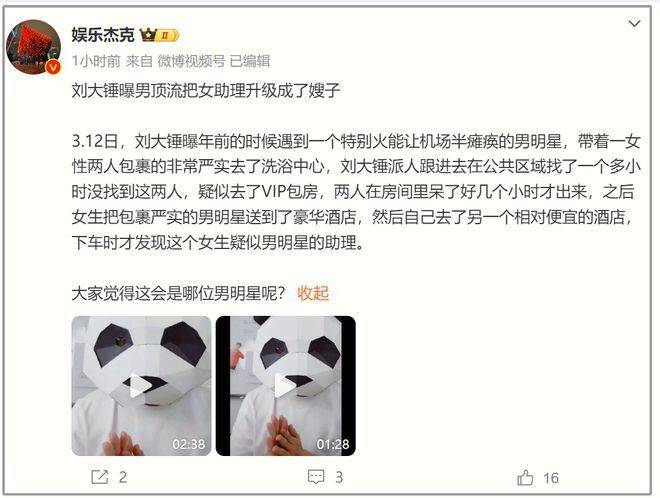Click the post headline about 刘大锤
Viewport: 660px width, 498px height.
[206, 90]
